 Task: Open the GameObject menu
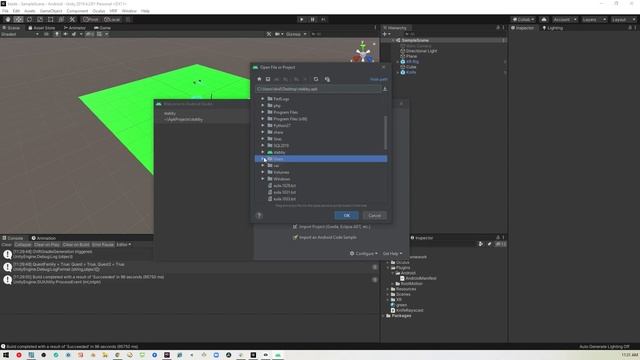point(51,11)
